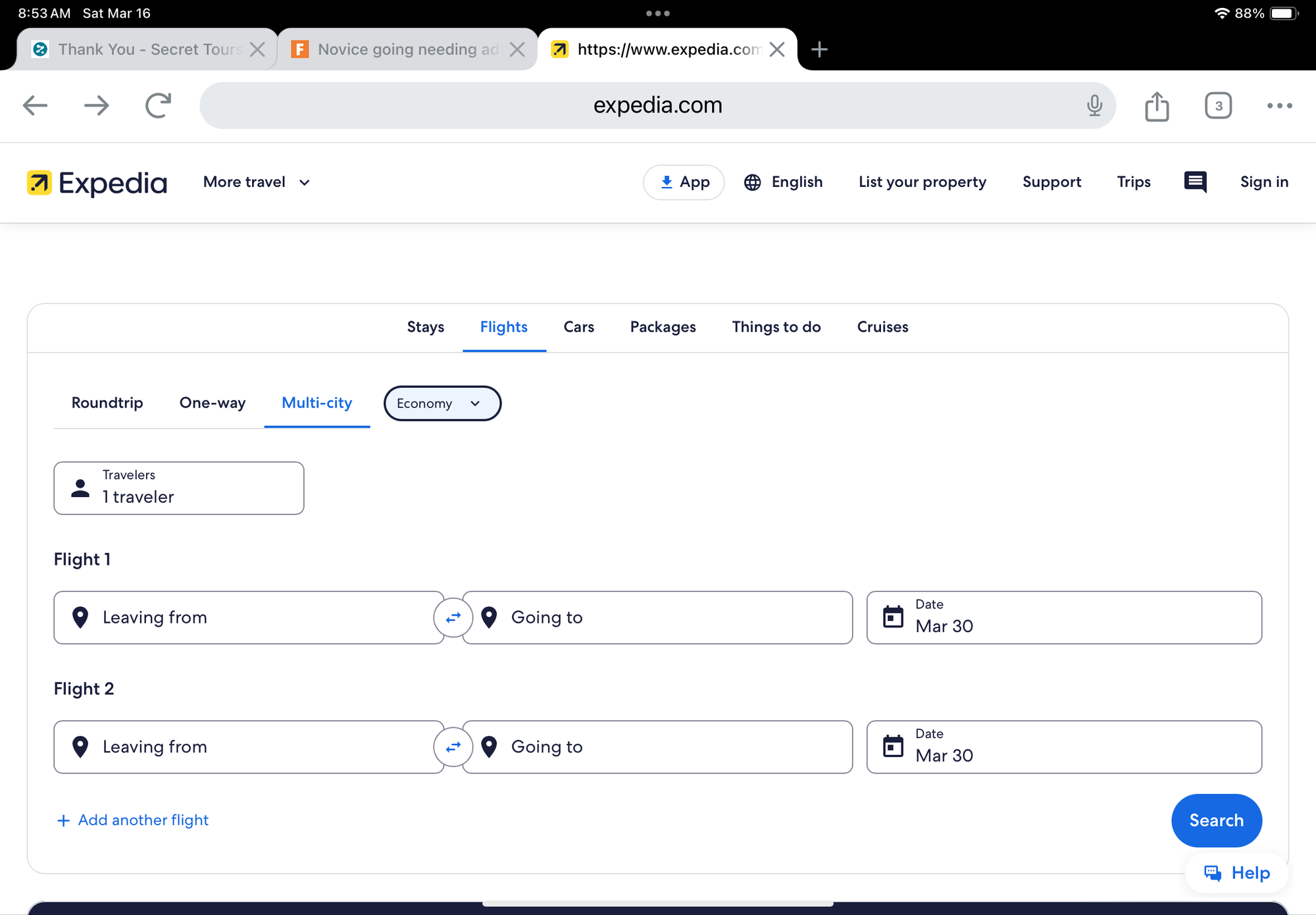Click Flight 1 Leaving from field
Screen dimensions: 1316x915
pos(249,617)
